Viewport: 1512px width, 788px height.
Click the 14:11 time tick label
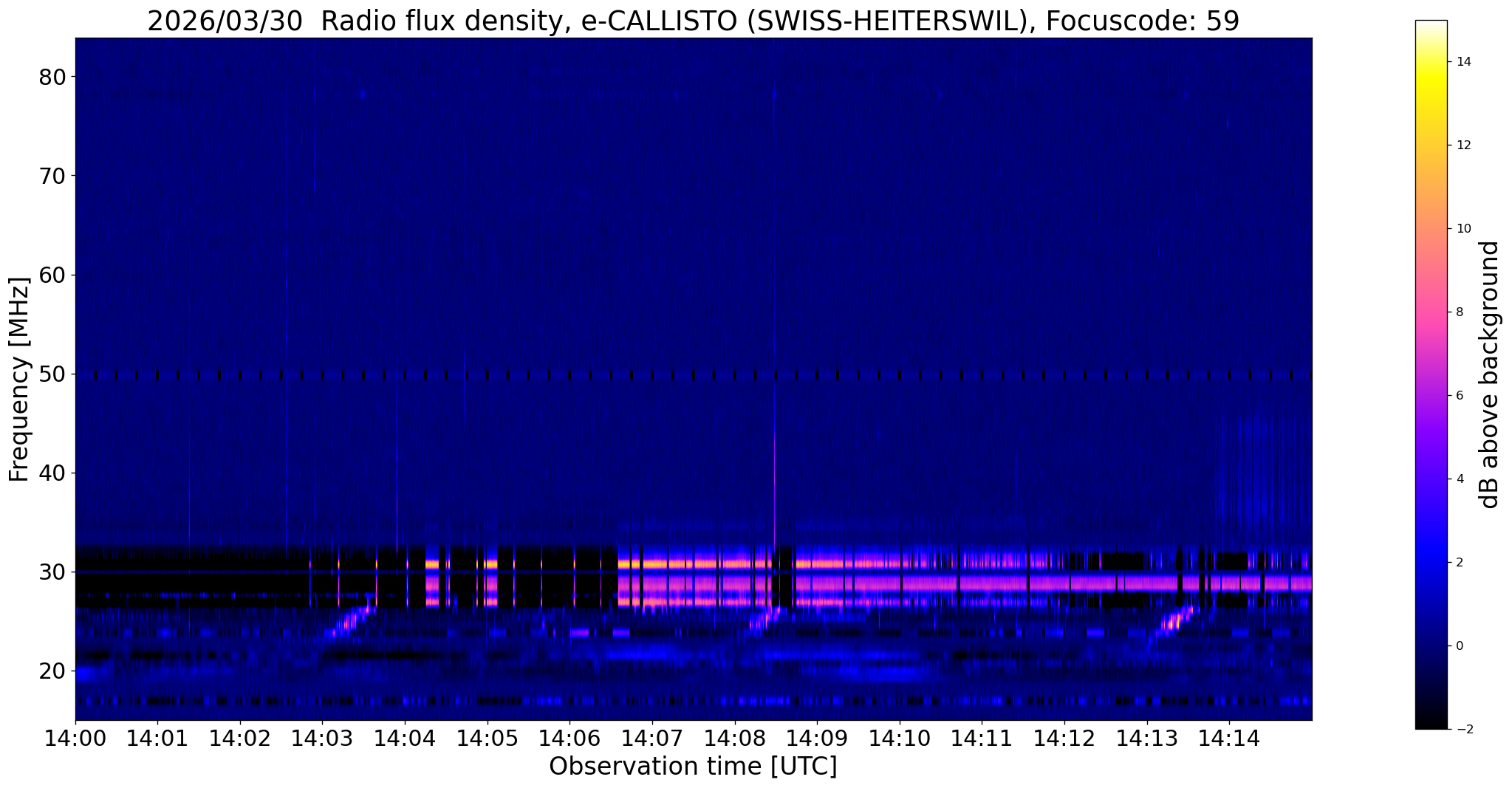982,738
